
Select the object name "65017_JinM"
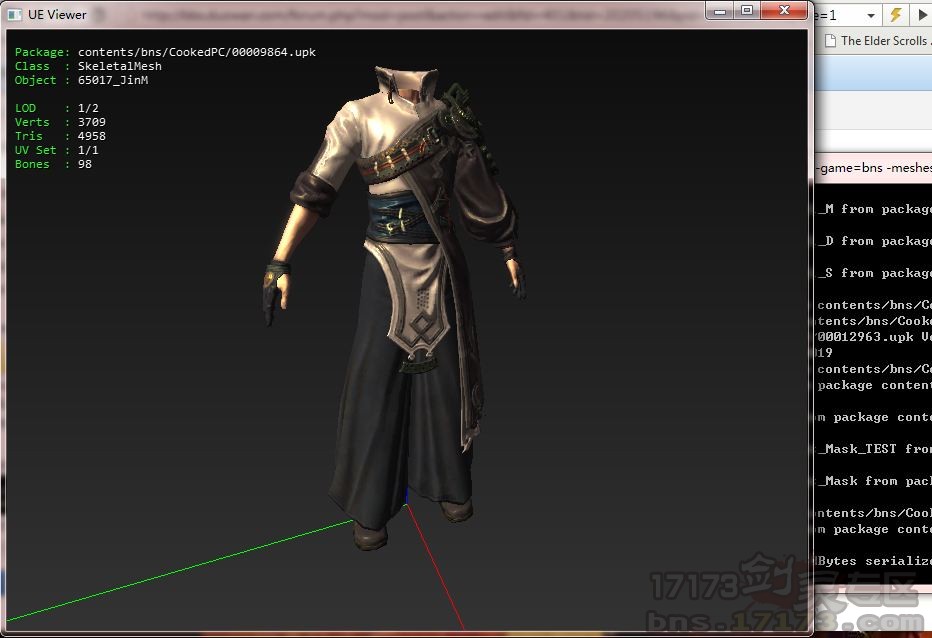(x=113, y=80)
